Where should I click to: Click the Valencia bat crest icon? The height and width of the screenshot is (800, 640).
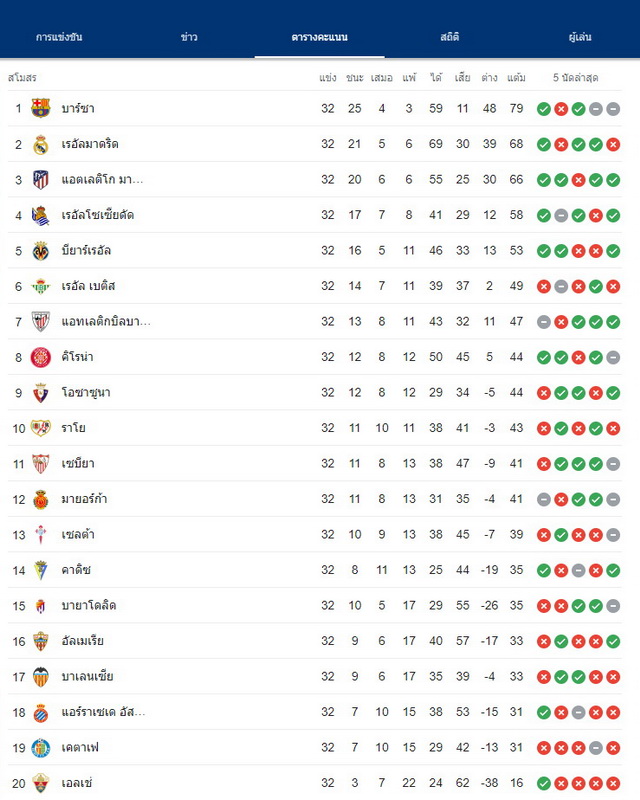tap(40, 677)
